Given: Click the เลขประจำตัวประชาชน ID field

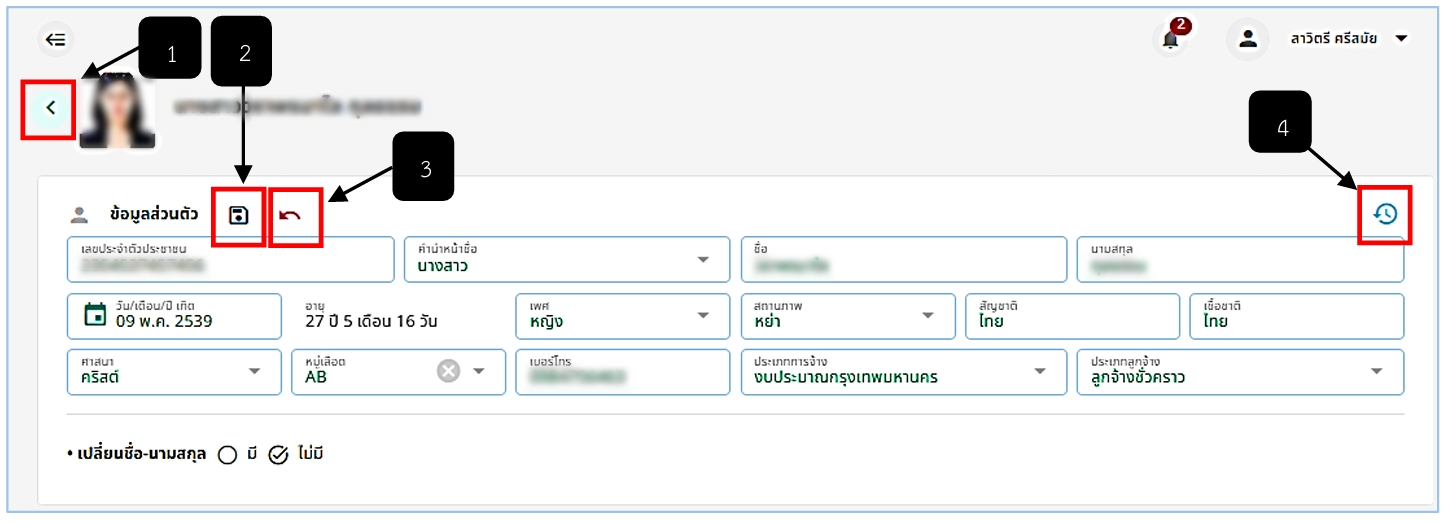Looking at the screenshot, I should (x=230, y=260).
